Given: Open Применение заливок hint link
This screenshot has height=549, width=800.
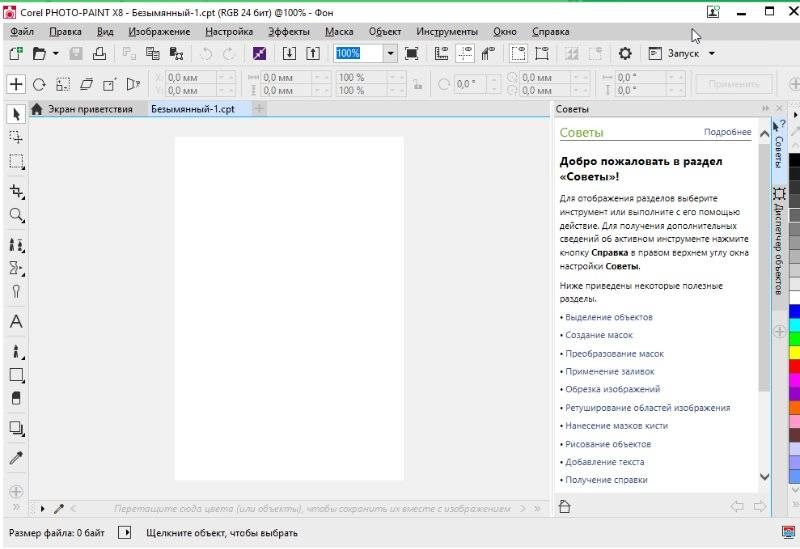Looking at the screenshot, I should point(610,371).
